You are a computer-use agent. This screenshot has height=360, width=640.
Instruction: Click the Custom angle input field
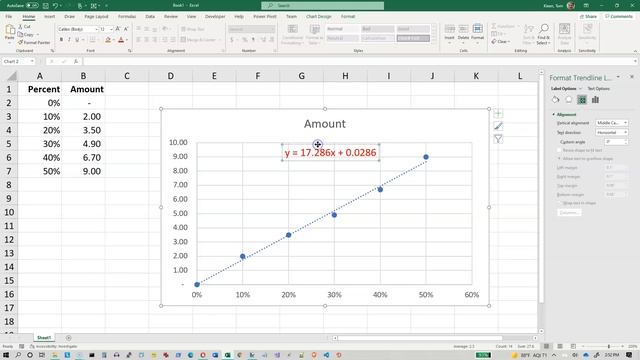pos(616,142)
